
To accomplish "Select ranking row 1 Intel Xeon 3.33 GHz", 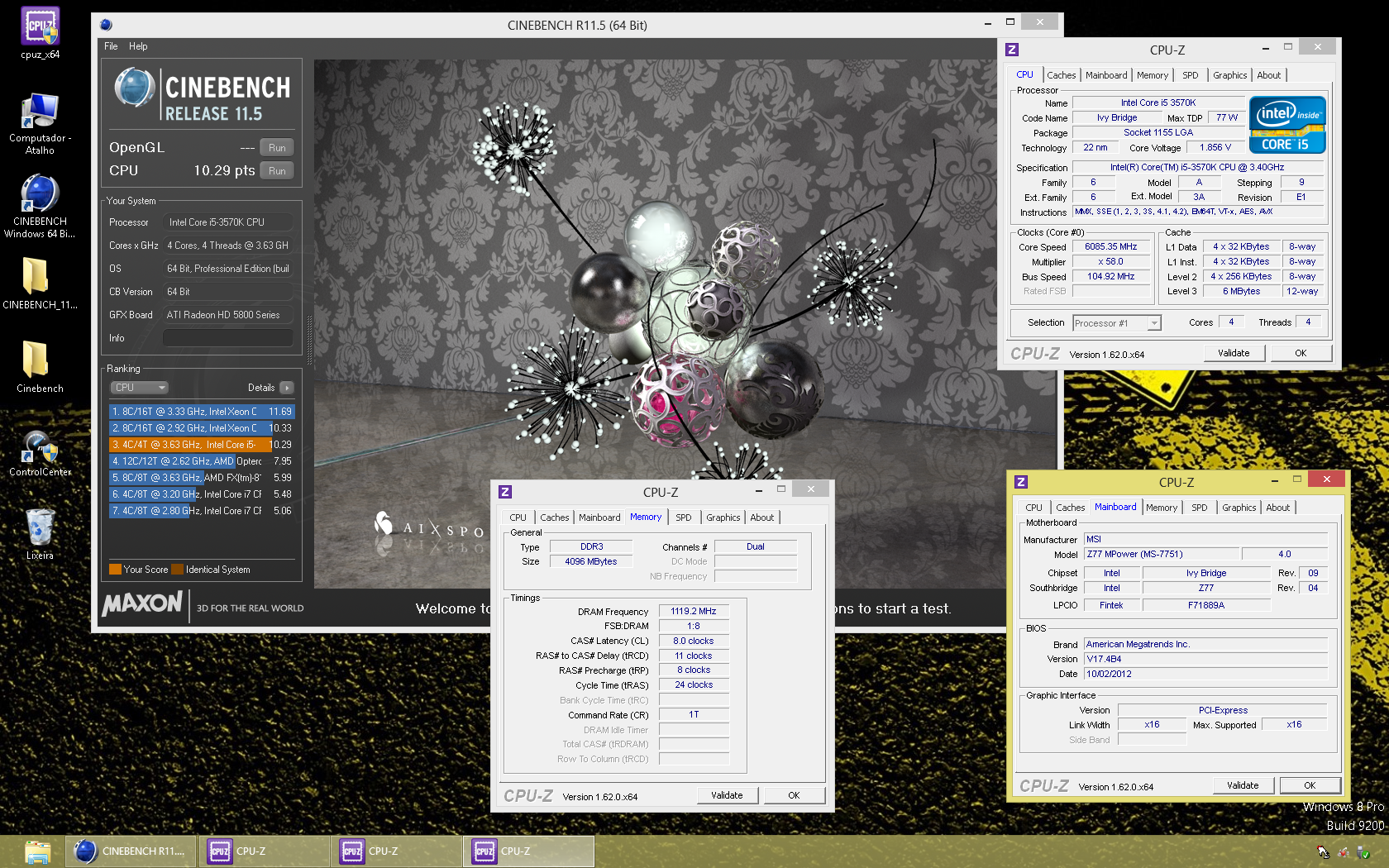I will point(202,412).
